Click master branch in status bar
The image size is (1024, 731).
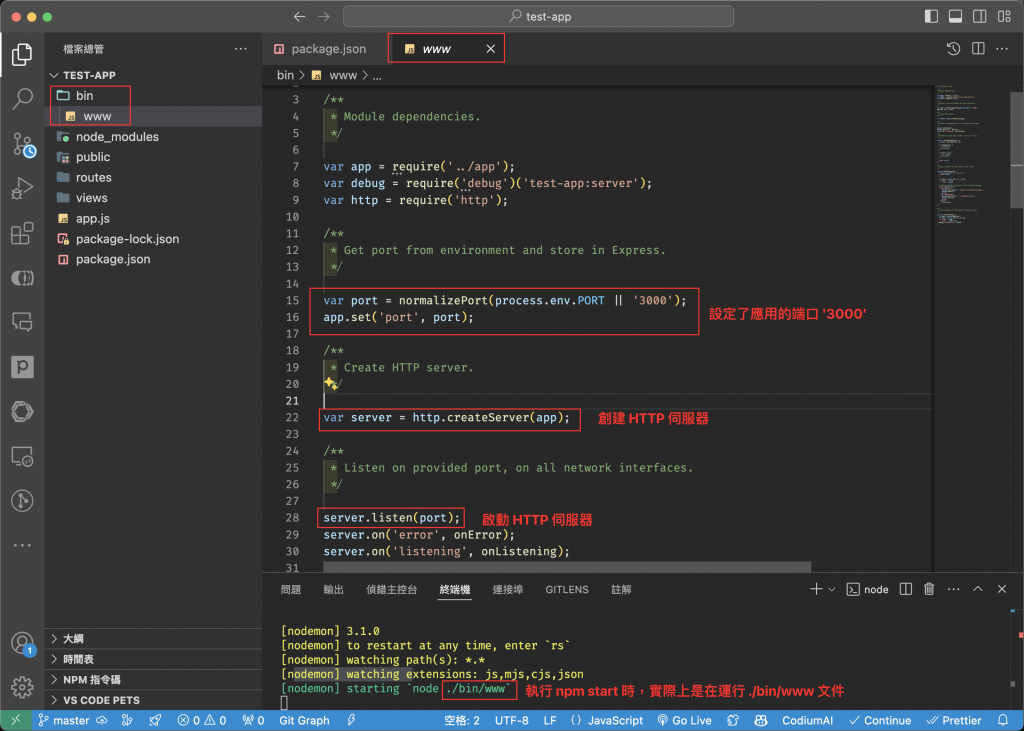point(63,721)
